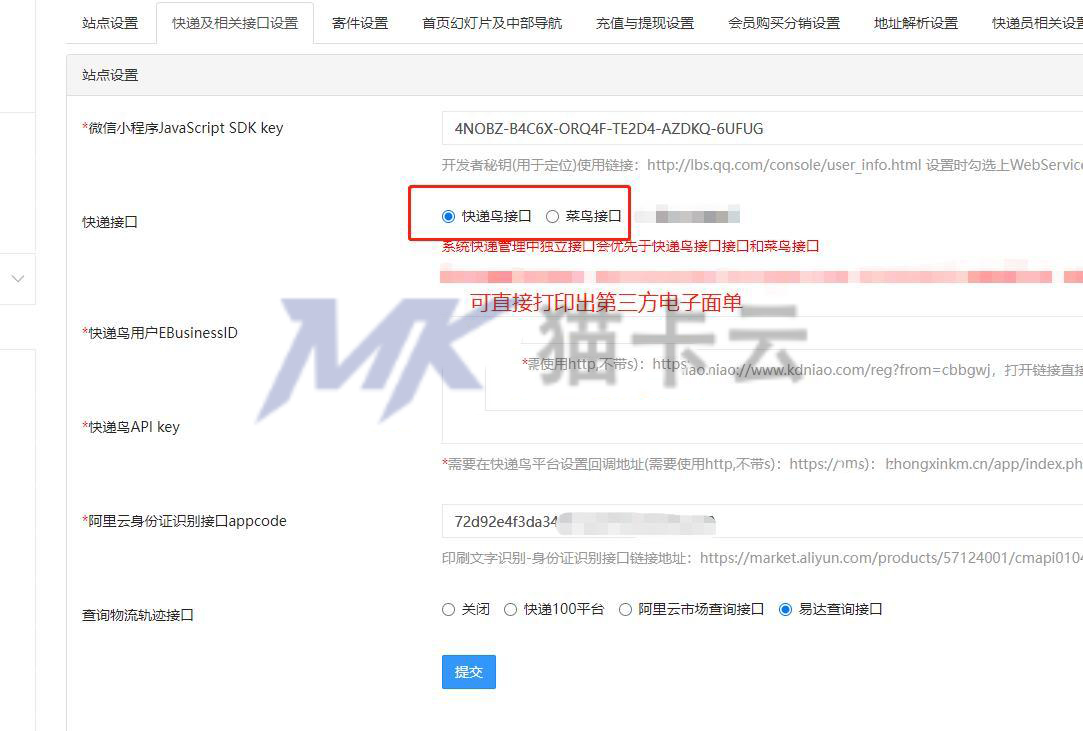The height and width of the screenshot is (731, 1083).
Task: Expand the left sidebar chevron arrow
Action: [x=18, y=278]
